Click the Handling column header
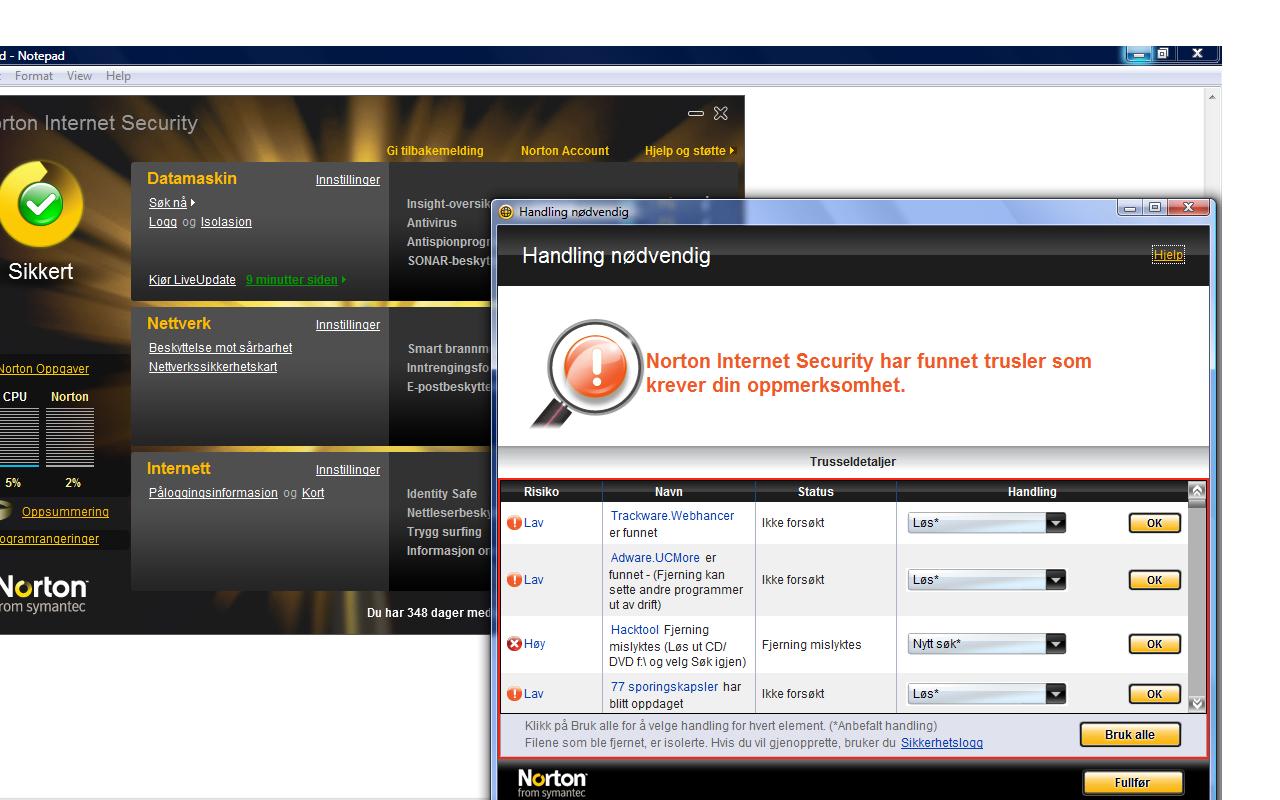The height and width of the screenshot is (800, 1280). pos(1032,491)
